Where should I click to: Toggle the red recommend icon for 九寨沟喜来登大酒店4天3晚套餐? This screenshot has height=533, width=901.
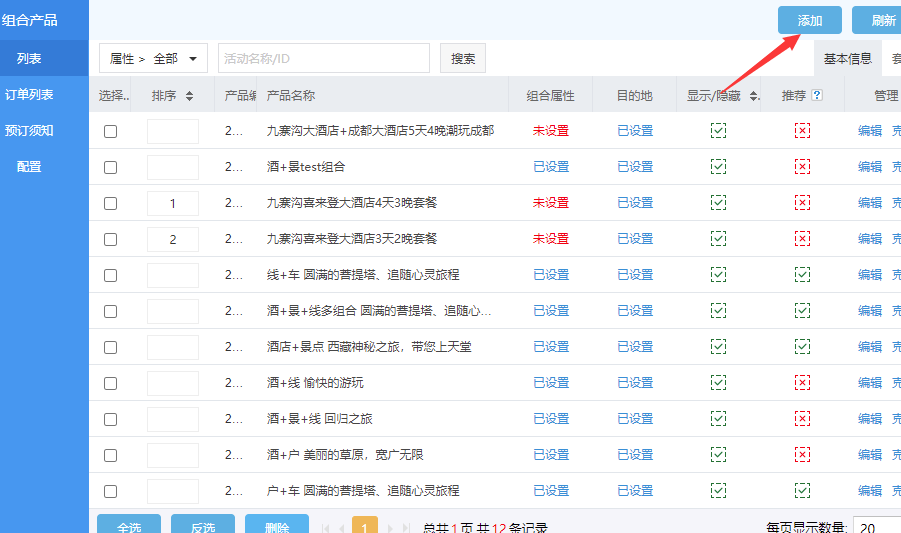point(802,203)
